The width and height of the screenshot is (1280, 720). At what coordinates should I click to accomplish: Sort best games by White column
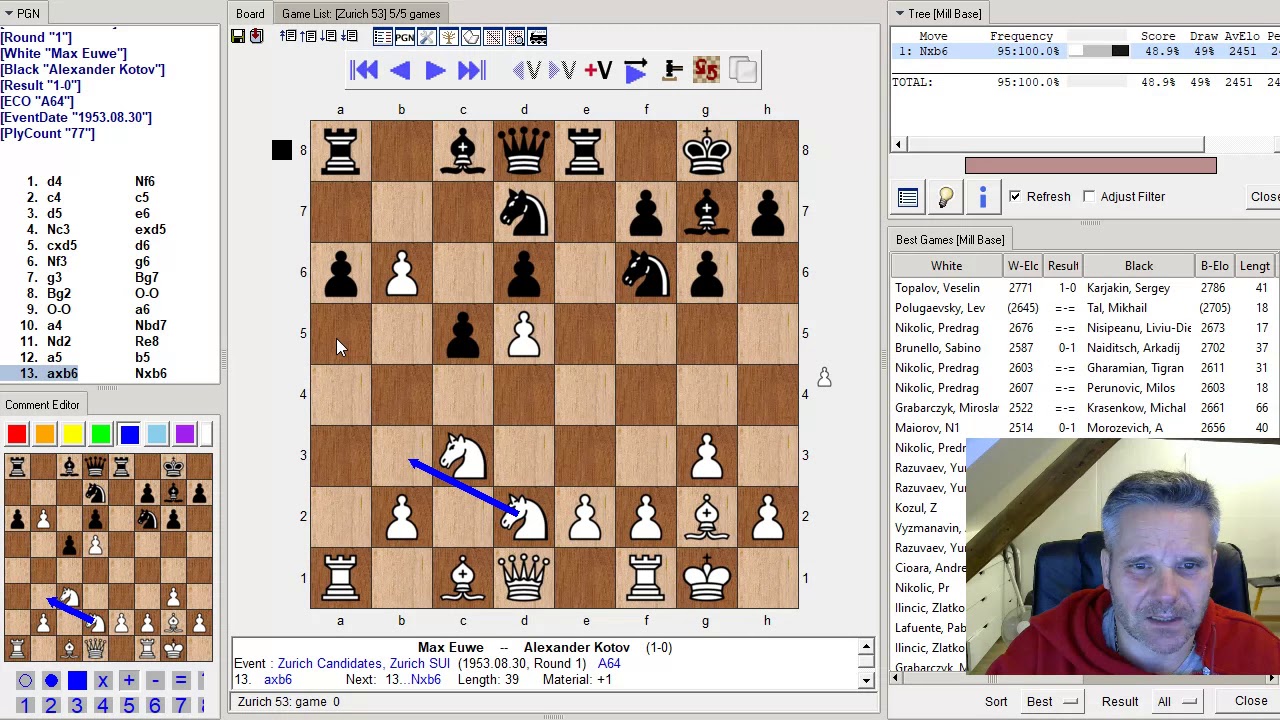click(x=947, y=266)
